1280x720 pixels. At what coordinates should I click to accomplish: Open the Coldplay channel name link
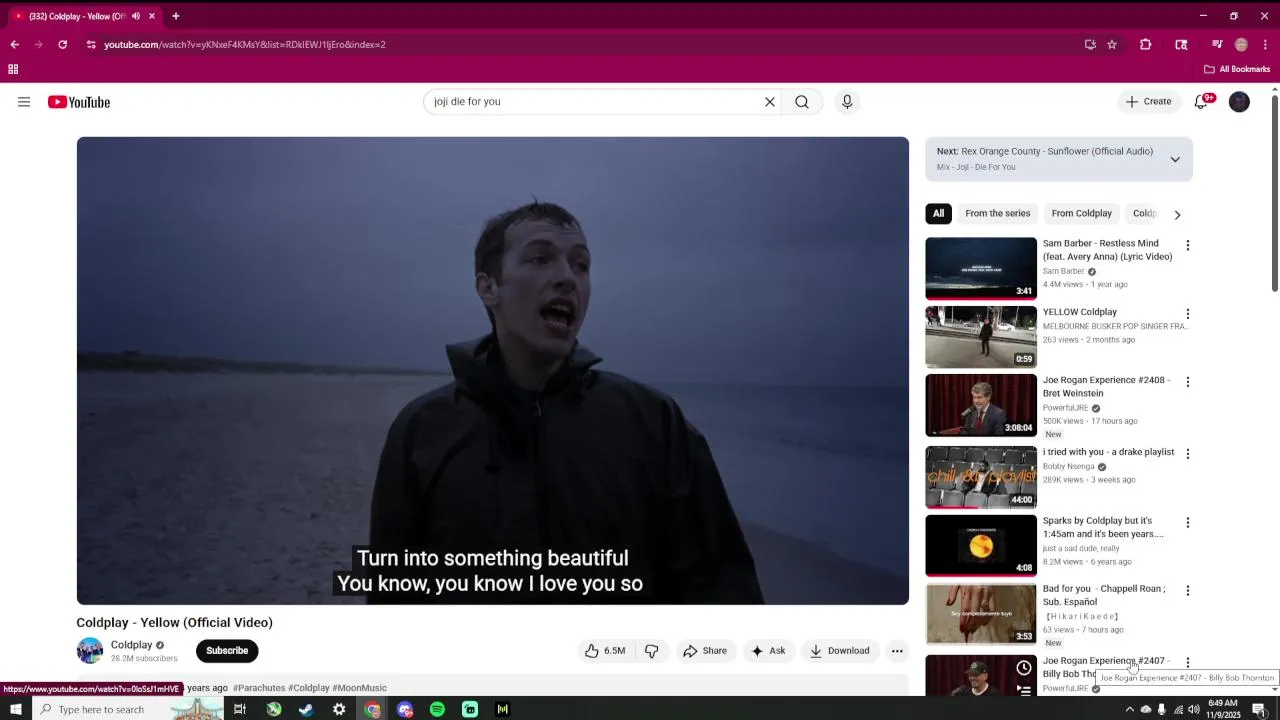click(x=131, y=645)
